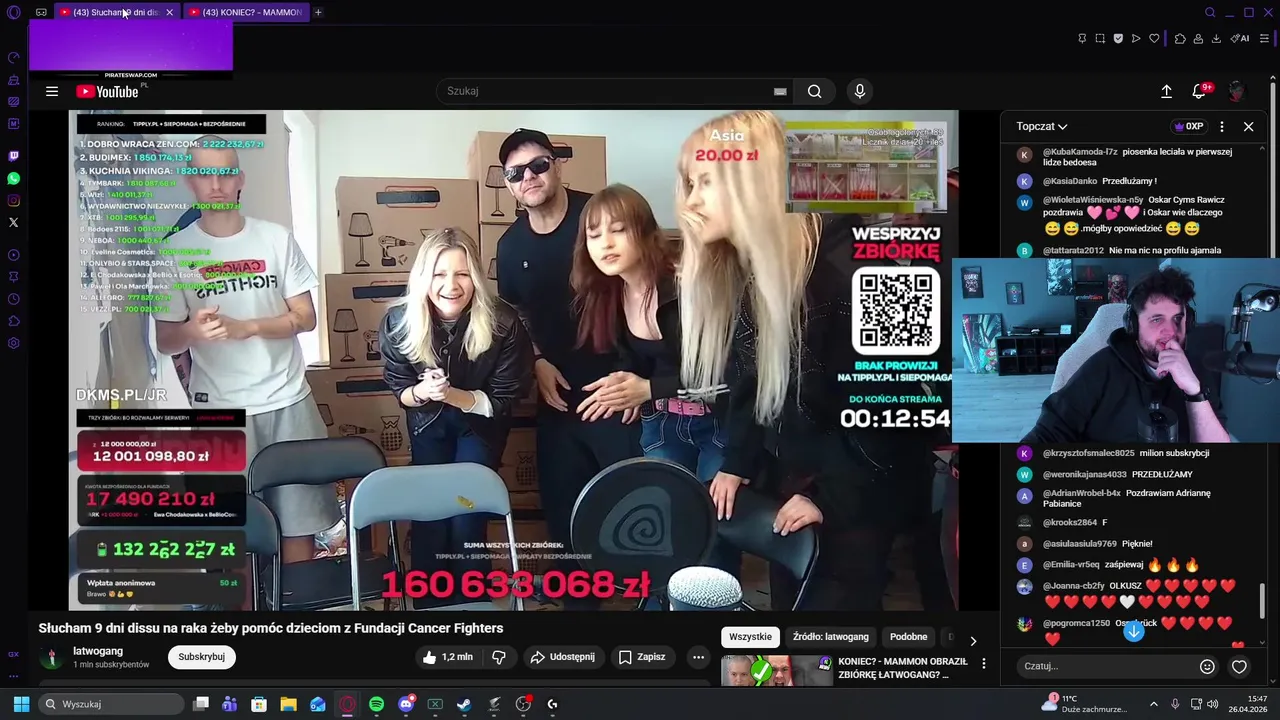Jump to newest chat messages arrow button

pyautogui.click(x=1133, y=631)
